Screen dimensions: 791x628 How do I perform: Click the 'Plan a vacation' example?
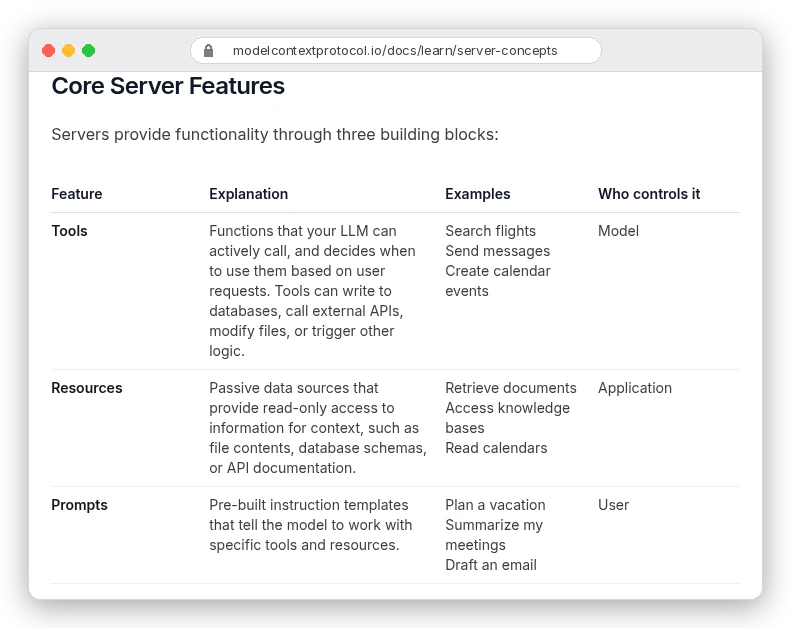click(495, 505)
